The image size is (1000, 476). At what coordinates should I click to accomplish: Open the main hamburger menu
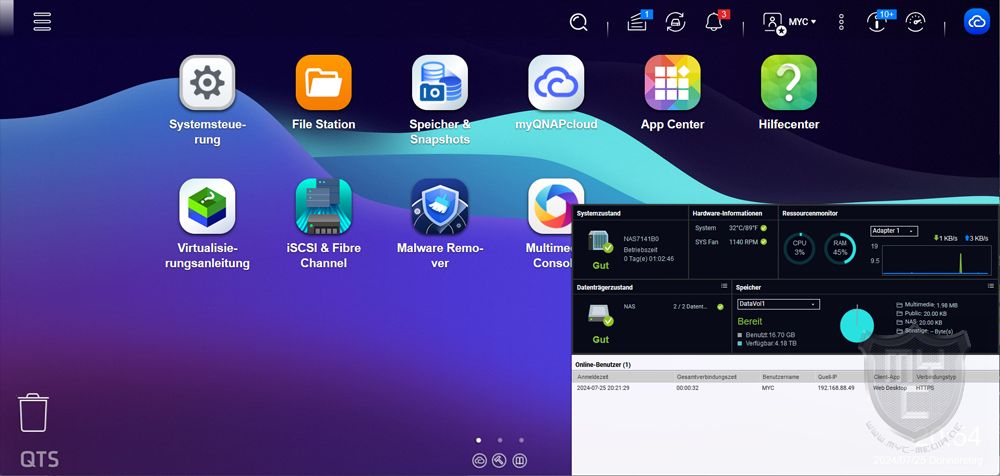(42, 21)
